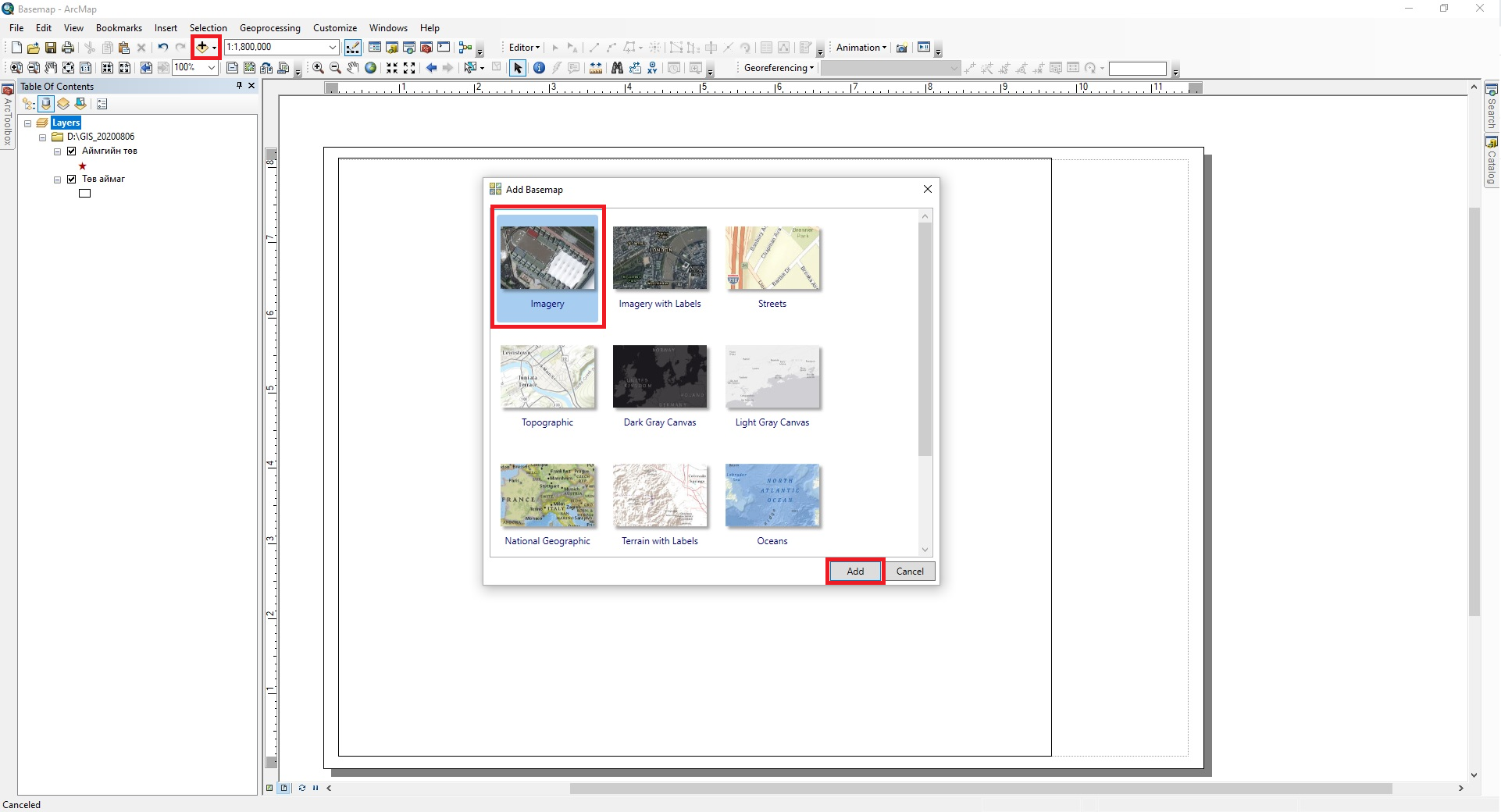Open Add Data dropdown arrow
The image size is (1501, 812).
pyautogui.click(x=215, y=48)
